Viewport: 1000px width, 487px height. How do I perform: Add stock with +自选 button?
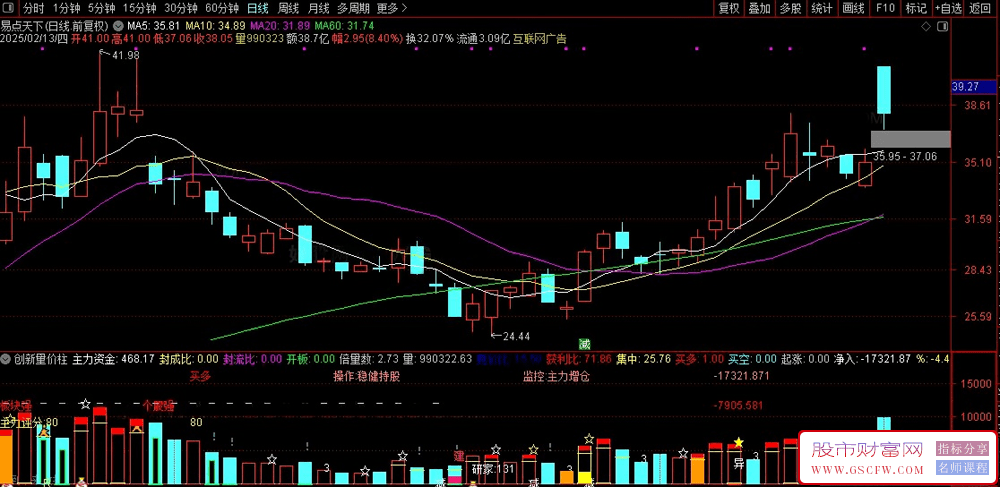pyautogui.click(x=948, y=8)
